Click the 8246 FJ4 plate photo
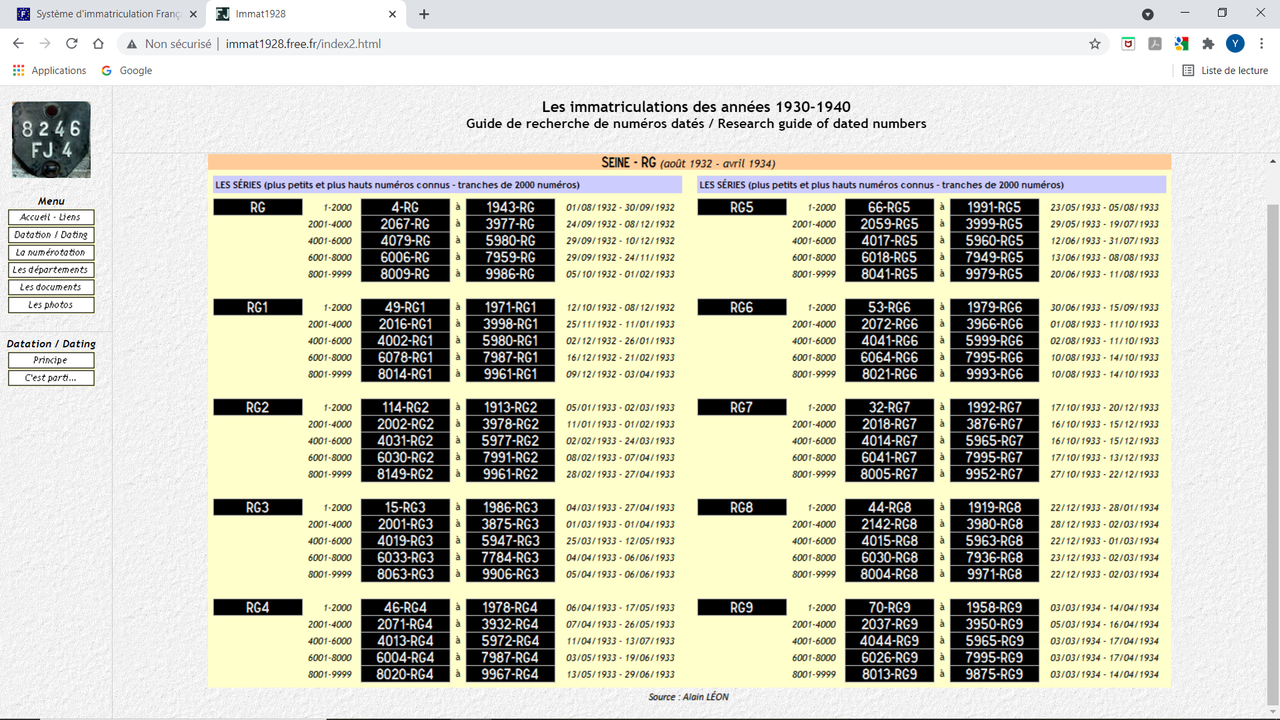 51,140
